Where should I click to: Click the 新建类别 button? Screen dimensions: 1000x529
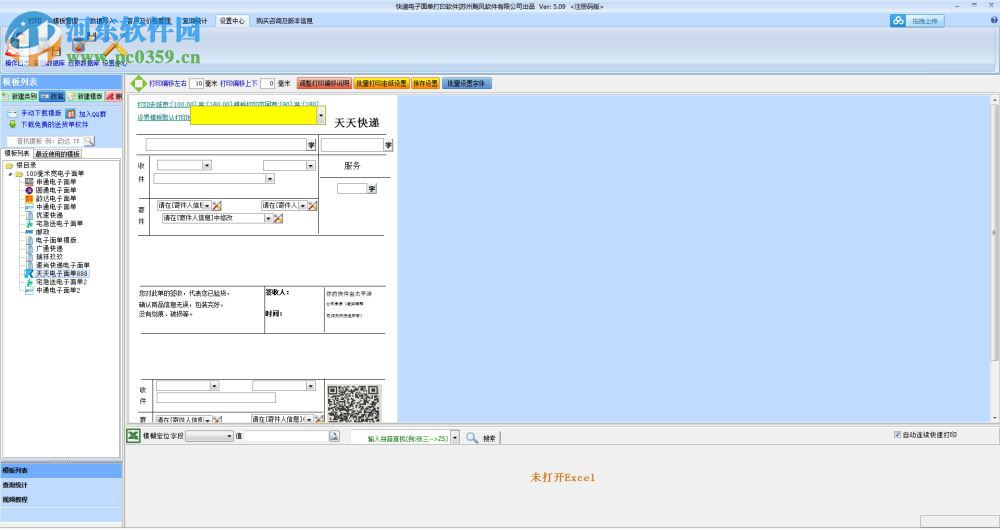tap(20, 96)
